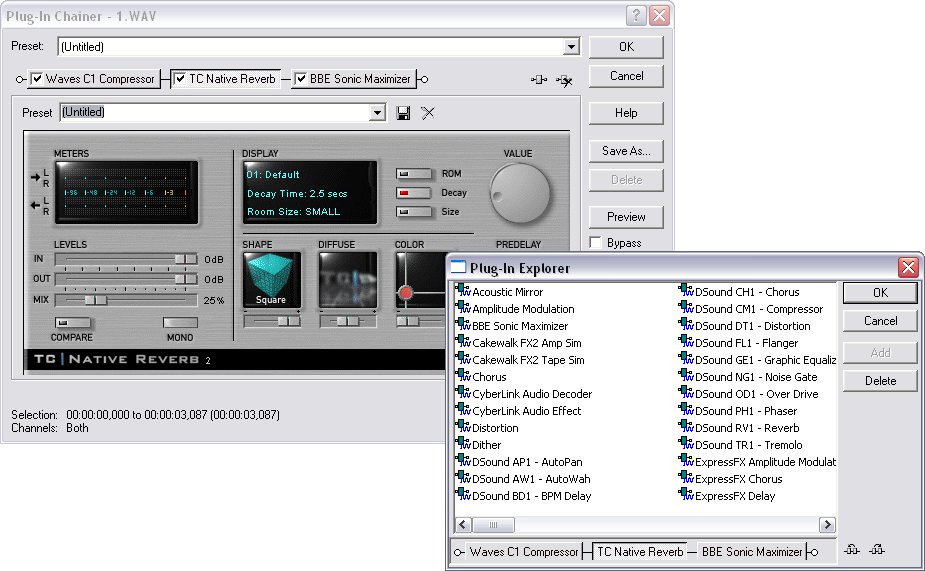This screenshot has height=571, width=925.
Task: Uncheck the TC Native Reverb checkbox
Action: point(180,78)
